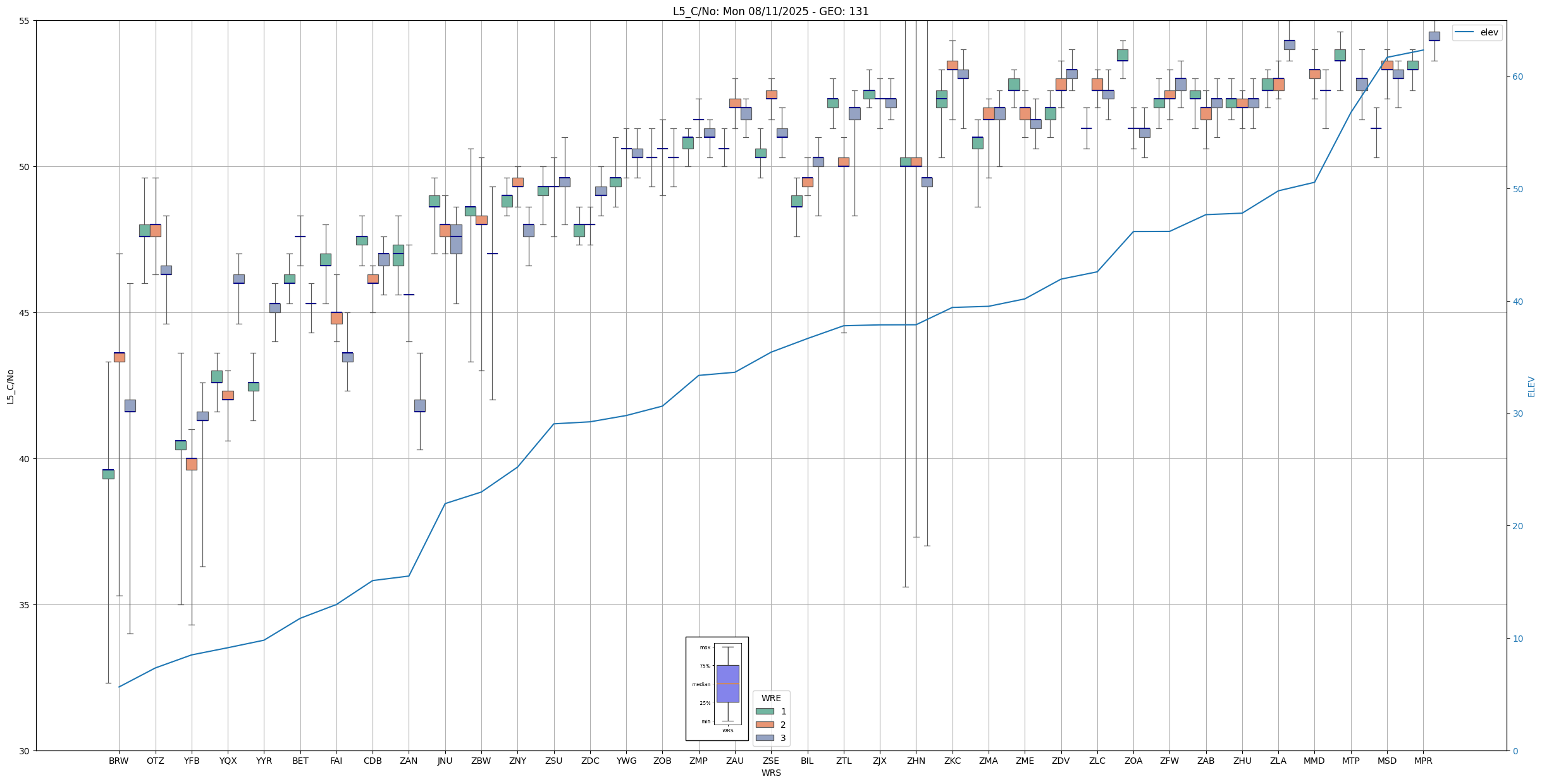Click the ZLA x-axis station label

pos(1278,761)
